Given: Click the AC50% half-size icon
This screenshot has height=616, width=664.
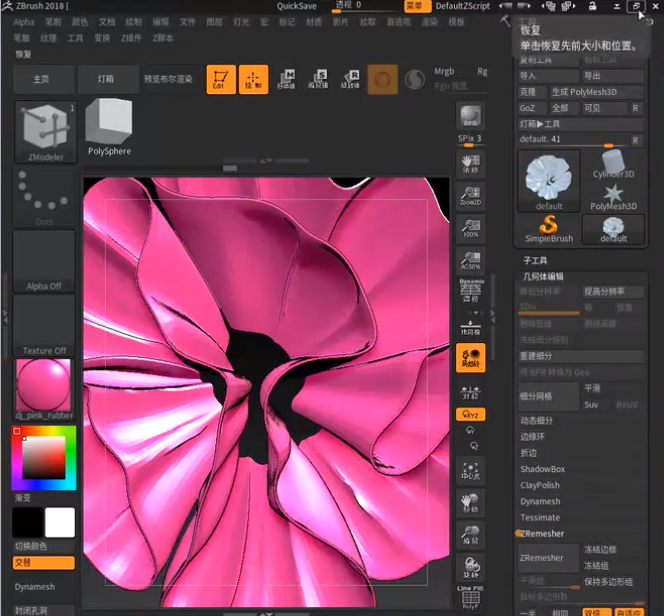Looking at the screenshot, I should (x=470, y=261).
